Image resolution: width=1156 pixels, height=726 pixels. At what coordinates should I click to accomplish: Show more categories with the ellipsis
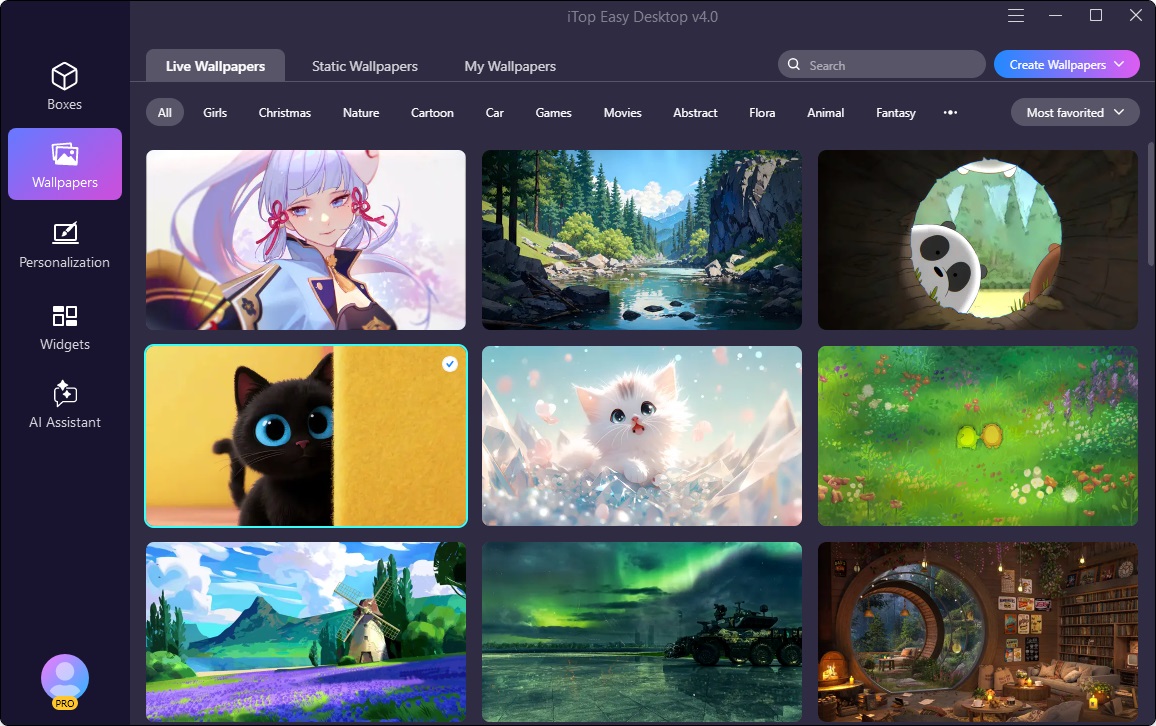point(950,113)
